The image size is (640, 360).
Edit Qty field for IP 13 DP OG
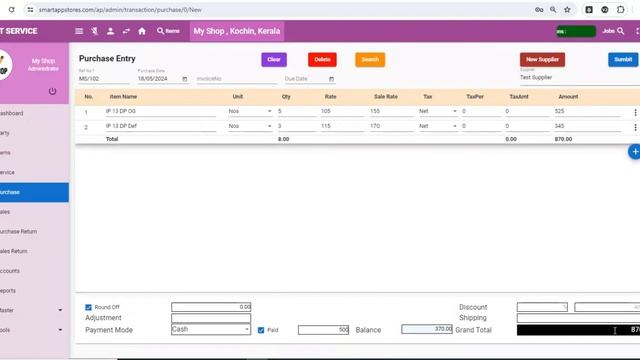click(x=297, y=111)
